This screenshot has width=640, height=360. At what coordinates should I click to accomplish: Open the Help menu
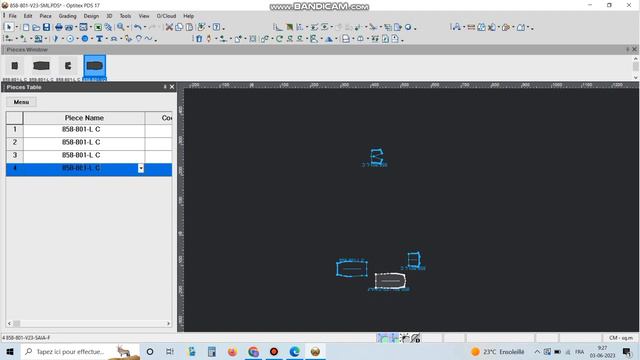coord(188,16)
